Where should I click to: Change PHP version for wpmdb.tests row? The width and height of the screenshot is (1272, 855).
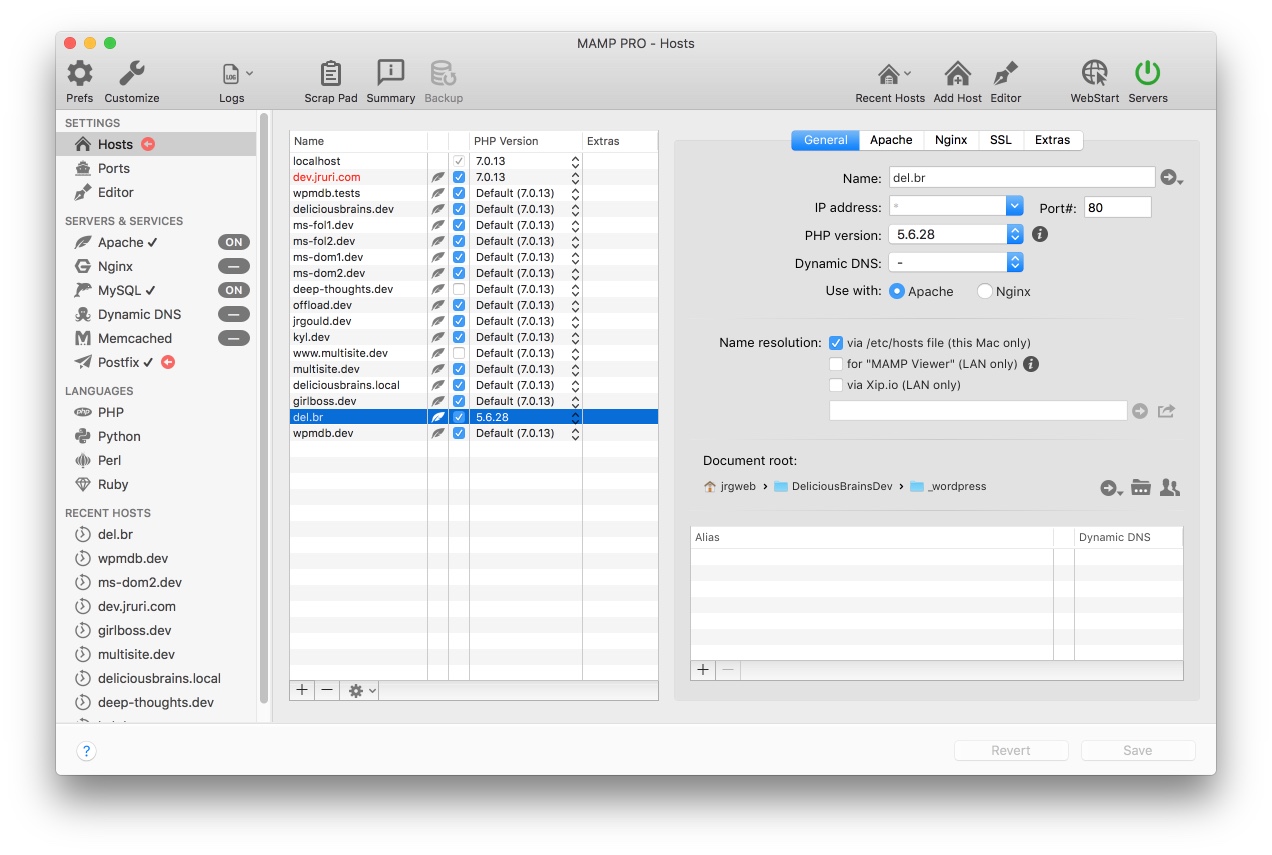(575, 193)
